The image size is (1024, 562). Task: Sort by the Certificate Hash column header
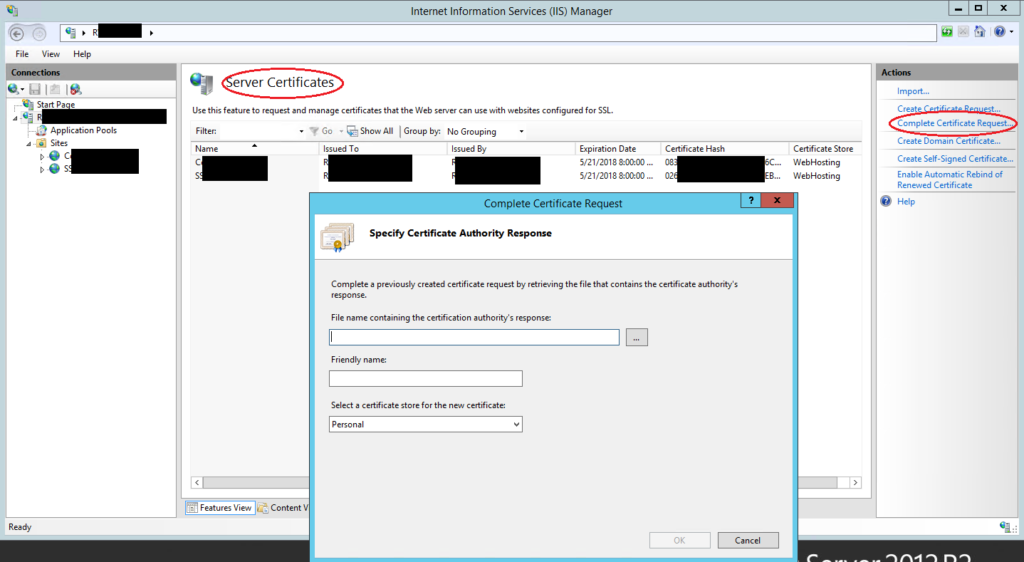coord(725,149)
